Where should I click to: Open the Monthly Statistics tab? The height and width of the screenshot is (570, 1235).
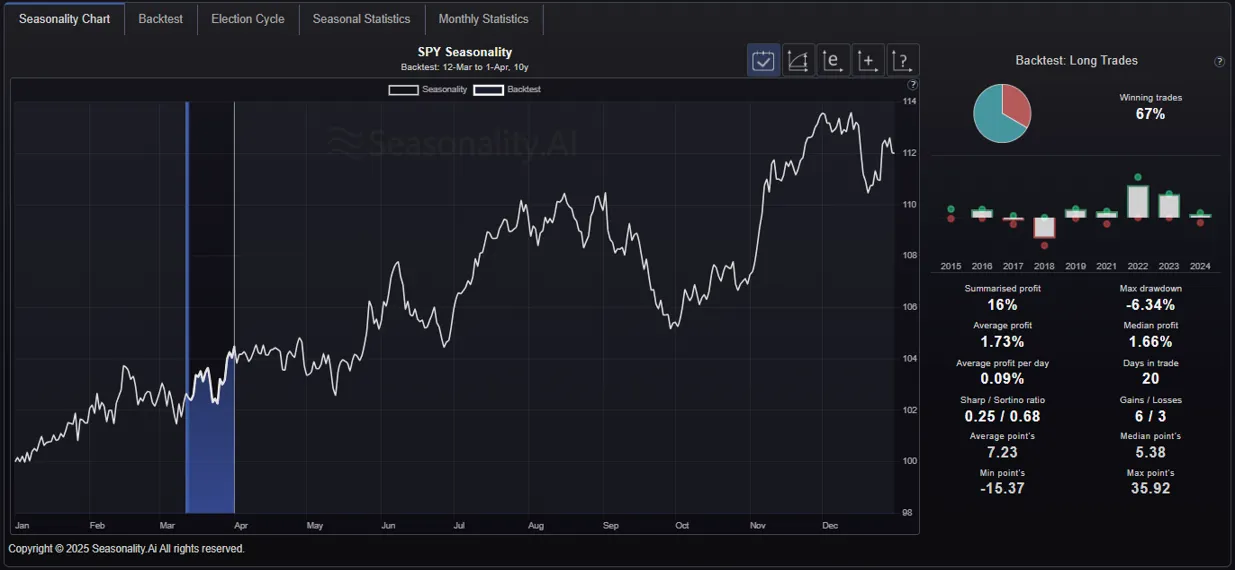click(484, 19)
